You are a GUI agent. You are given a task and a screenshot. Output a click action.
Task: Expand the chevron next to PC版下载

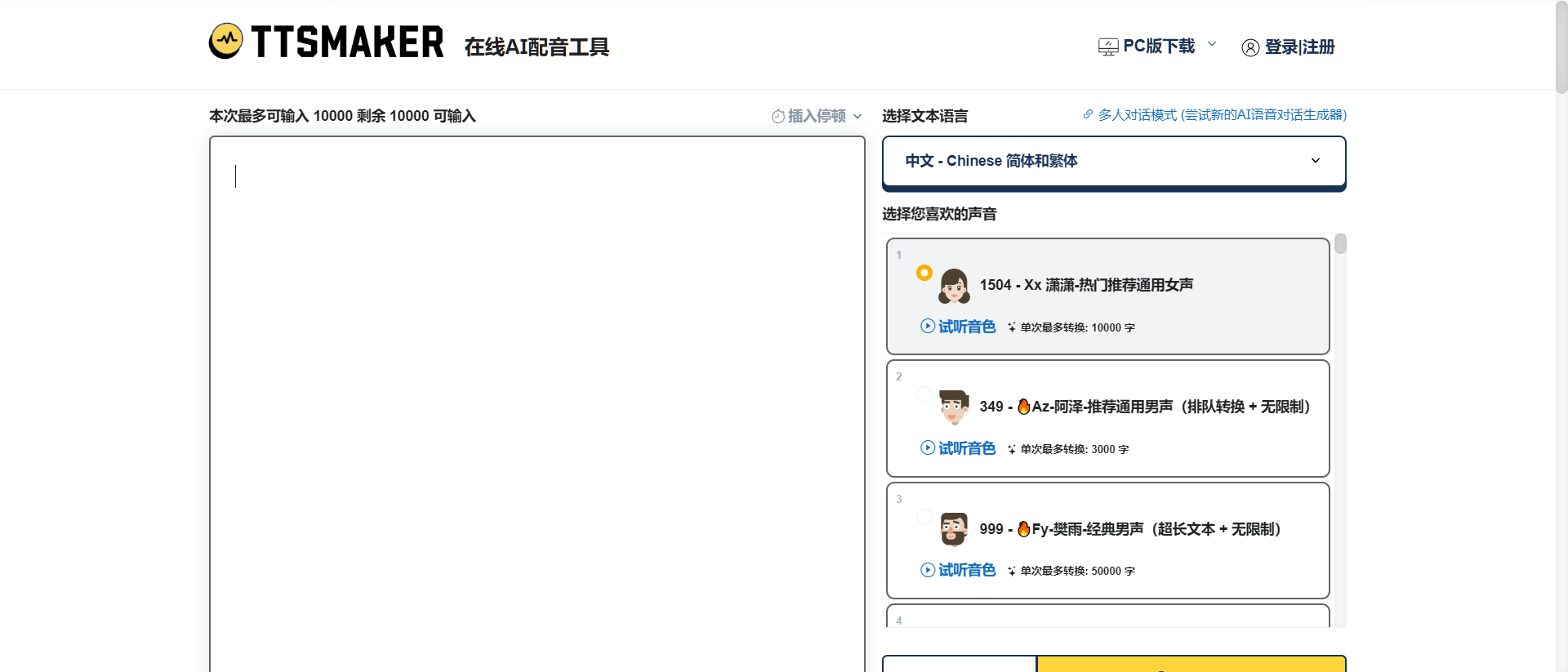[1212, 44]
